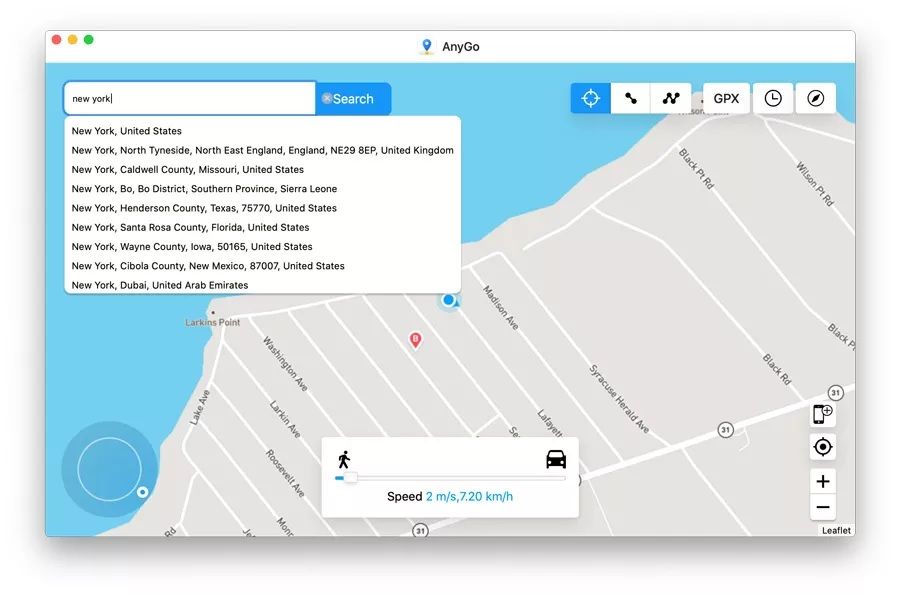Set speed to driving car icon
The height and width of the screenshot is (596, 900).
[556, 459]
